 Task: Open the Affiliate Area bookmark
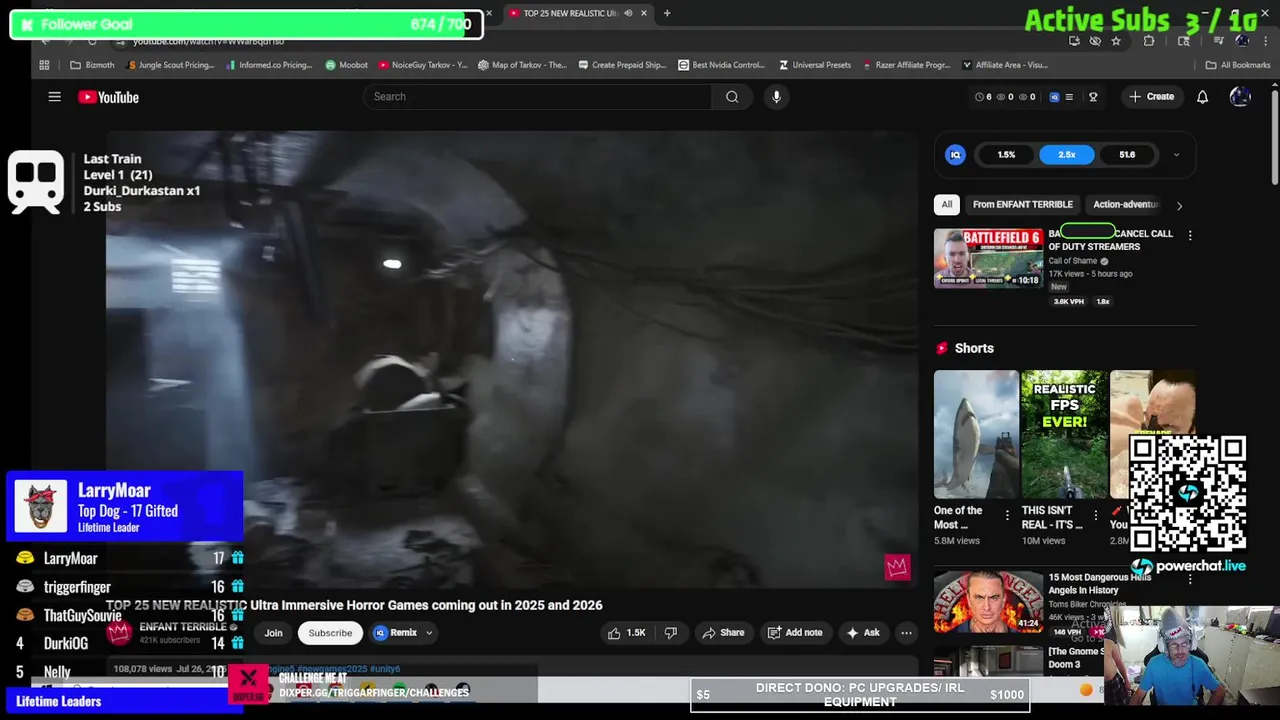tap(1004, 65)
